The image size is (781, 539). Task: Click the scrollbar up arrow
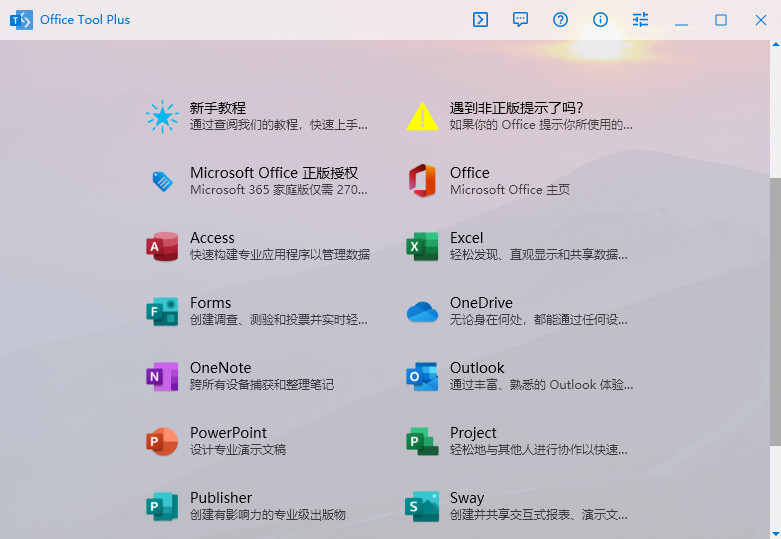(776, 44)
